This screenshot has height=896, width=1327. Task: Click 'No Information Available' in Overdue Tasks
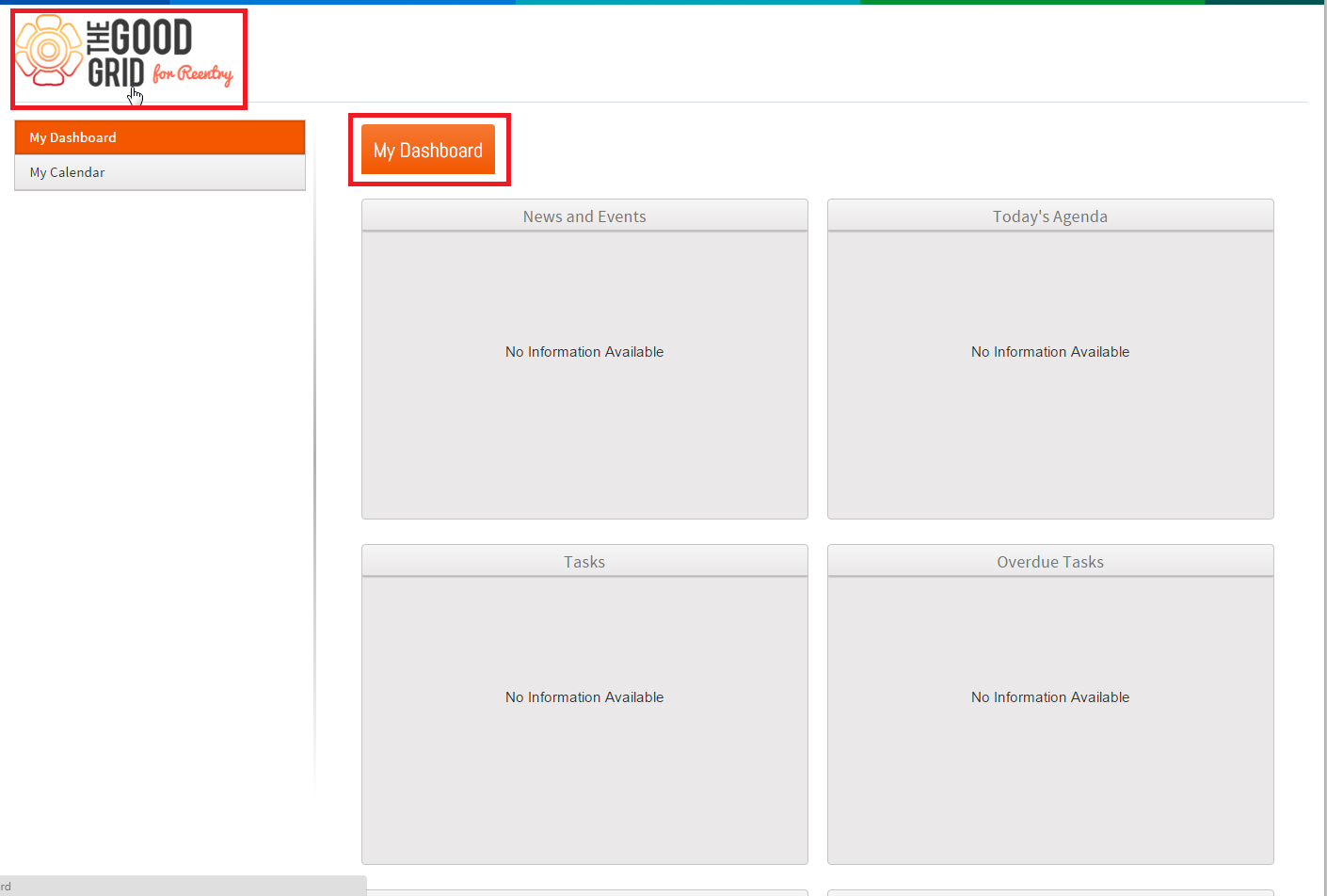(x=1050, y=697)
